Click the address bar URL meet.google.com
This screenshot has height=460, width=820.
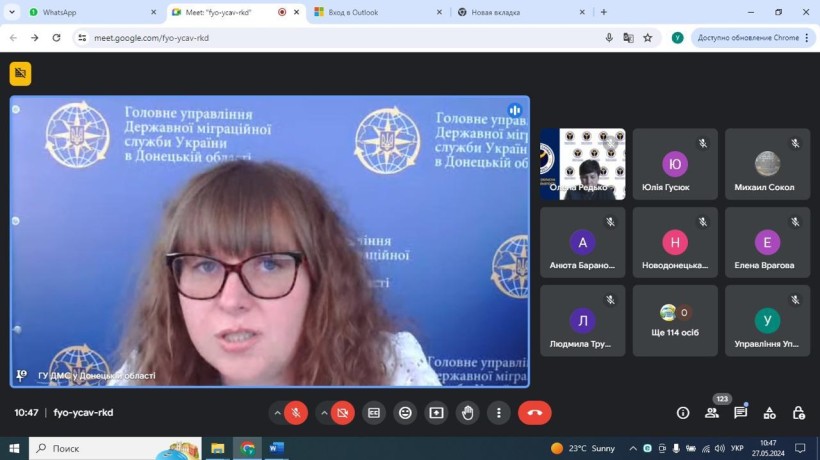[x=152, y=38]
